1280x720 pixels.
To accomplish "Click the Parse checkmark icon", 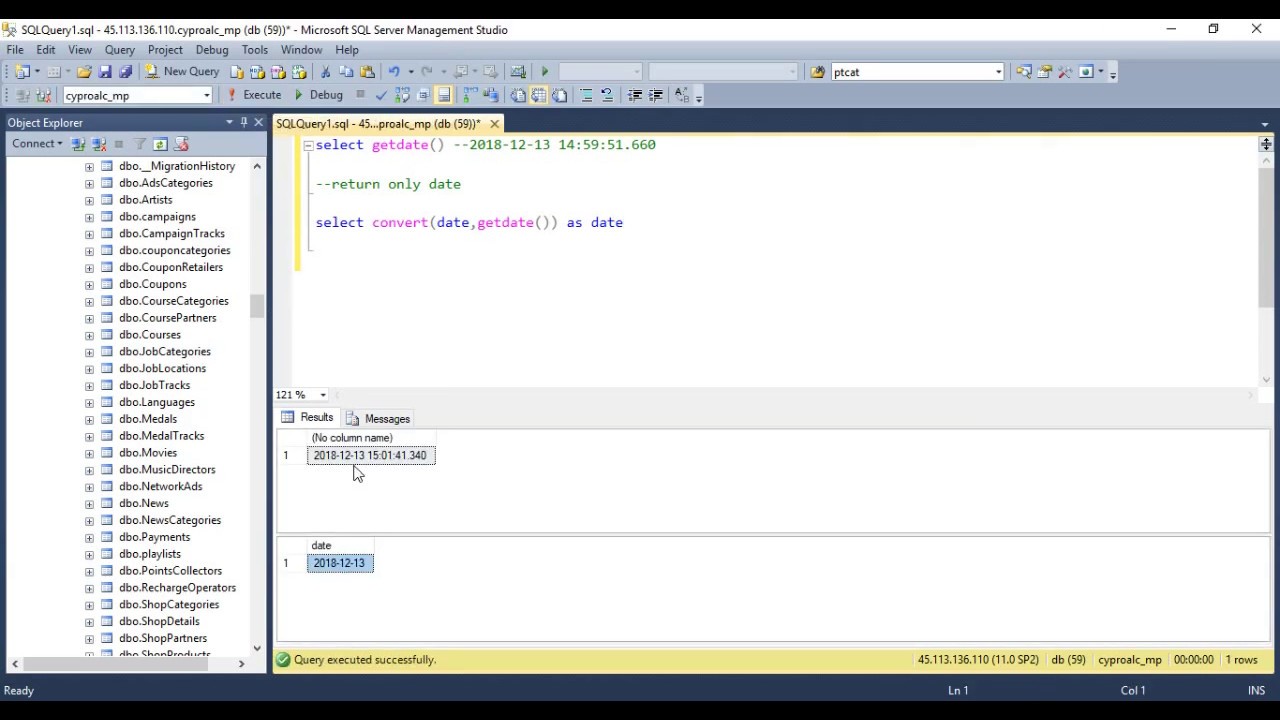I will pos(381,96).
